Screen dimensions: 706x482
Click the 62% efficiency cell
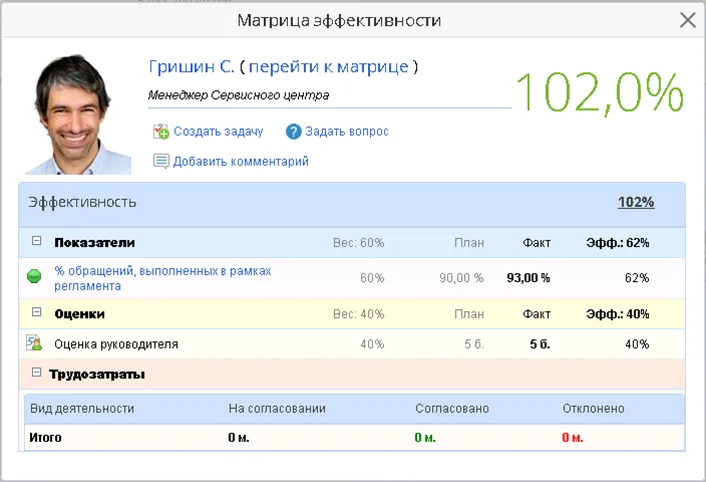[x=637, y=278]
